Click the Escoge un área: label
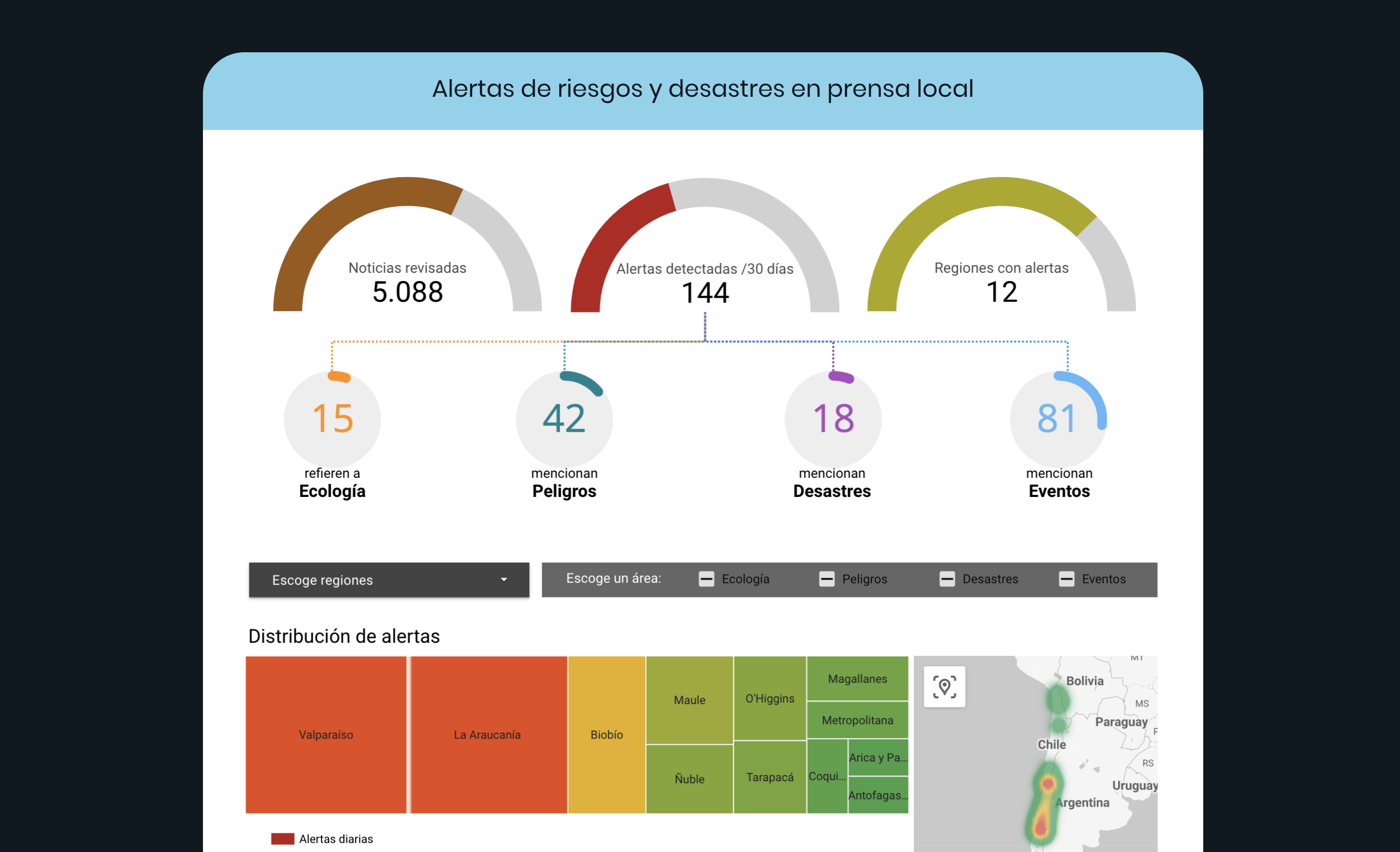Viewport: 1400px width, 852px height. [x=614, y=578]
